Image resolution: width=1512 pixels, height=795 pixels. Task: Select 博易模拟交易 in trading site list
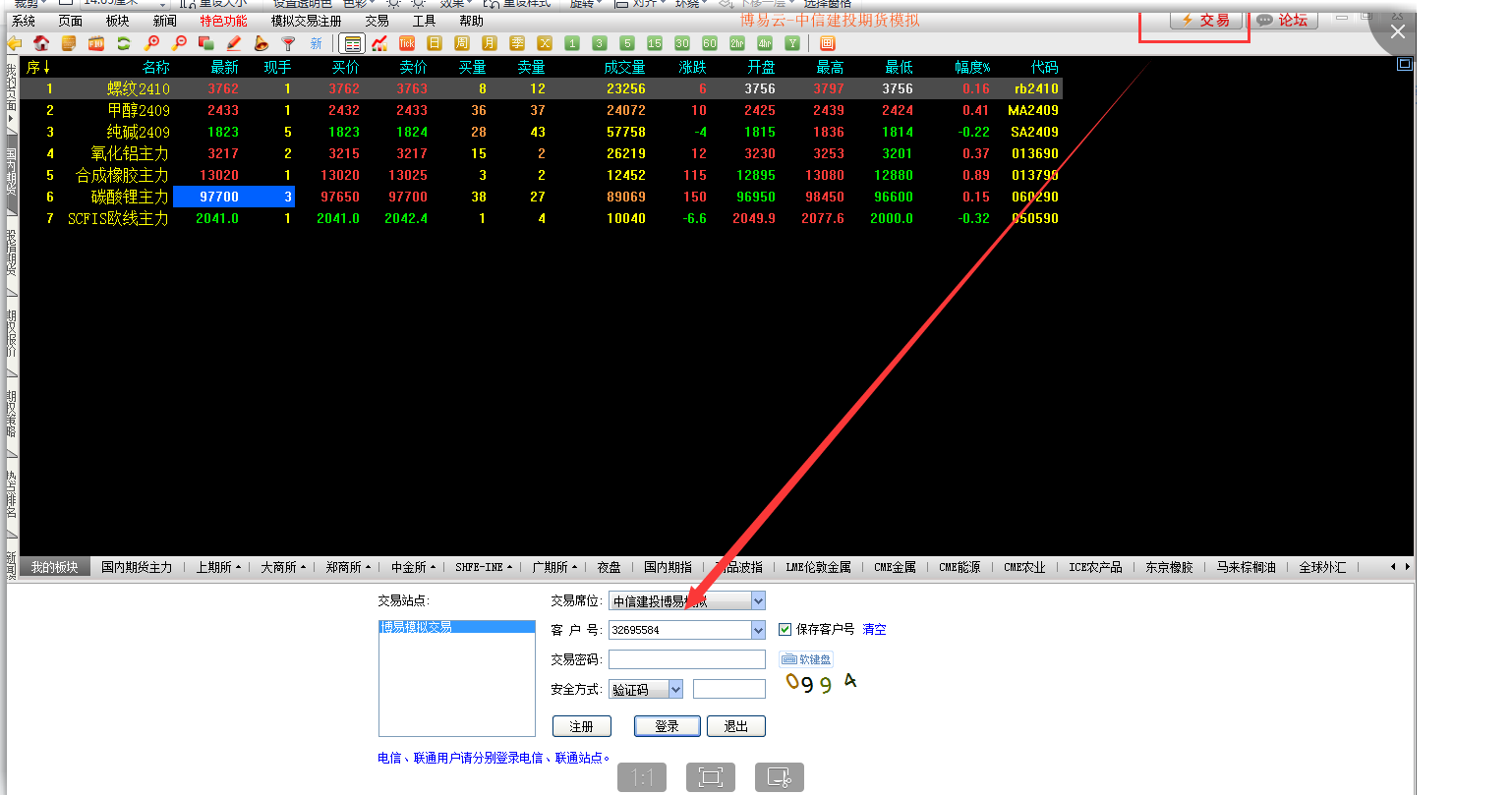416,626
